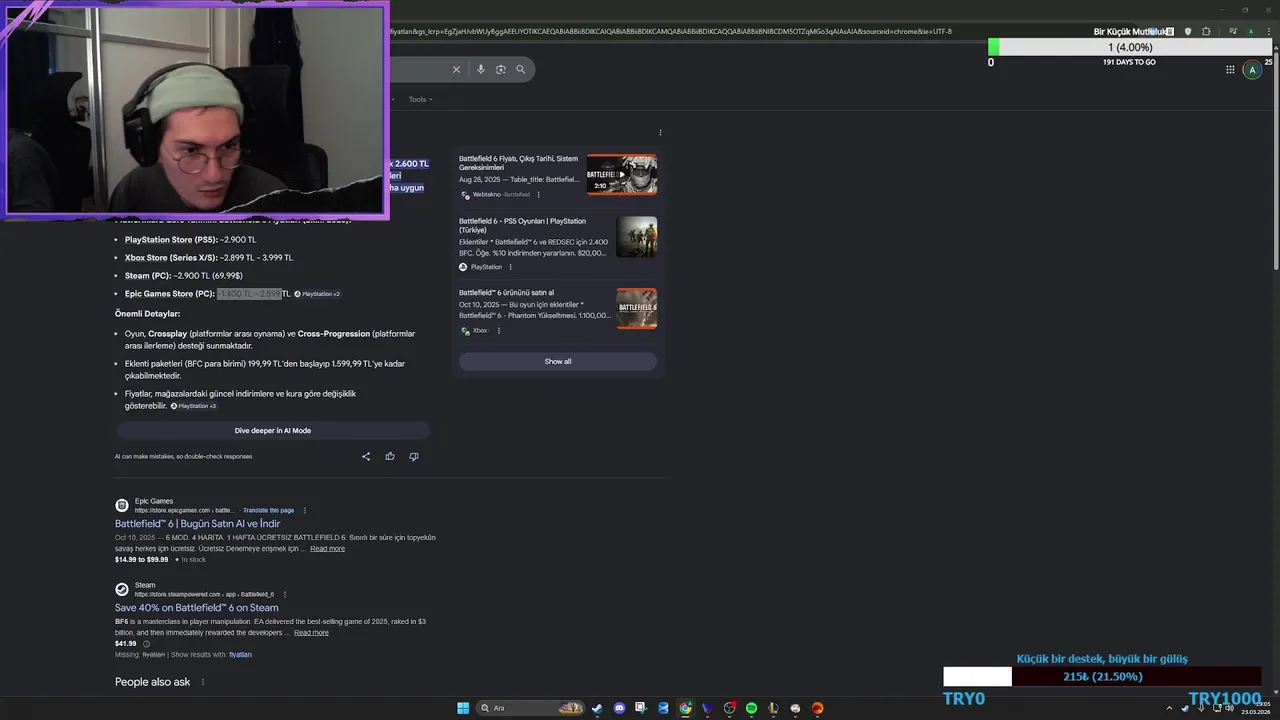Open Battlefield 6 Bugün Satın Al ve İndir
Viewport: 1280px width, 720px height.
click(x=197, y=524)
